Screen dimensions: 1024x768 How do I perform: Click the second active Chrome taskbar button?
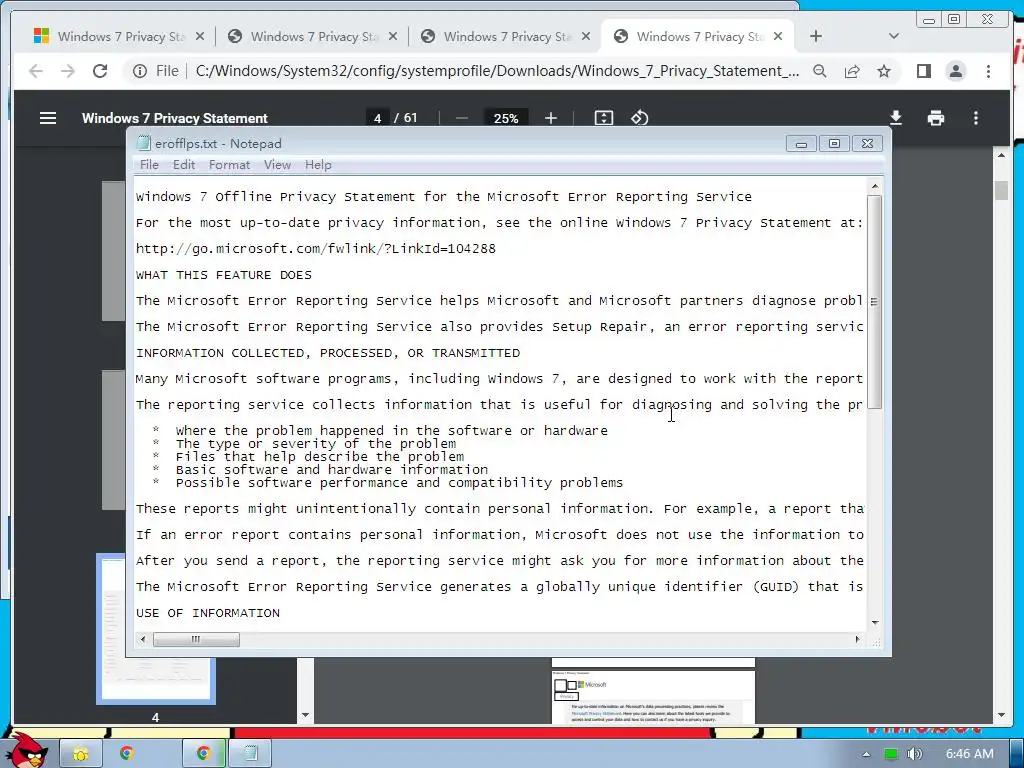point(203,754)
